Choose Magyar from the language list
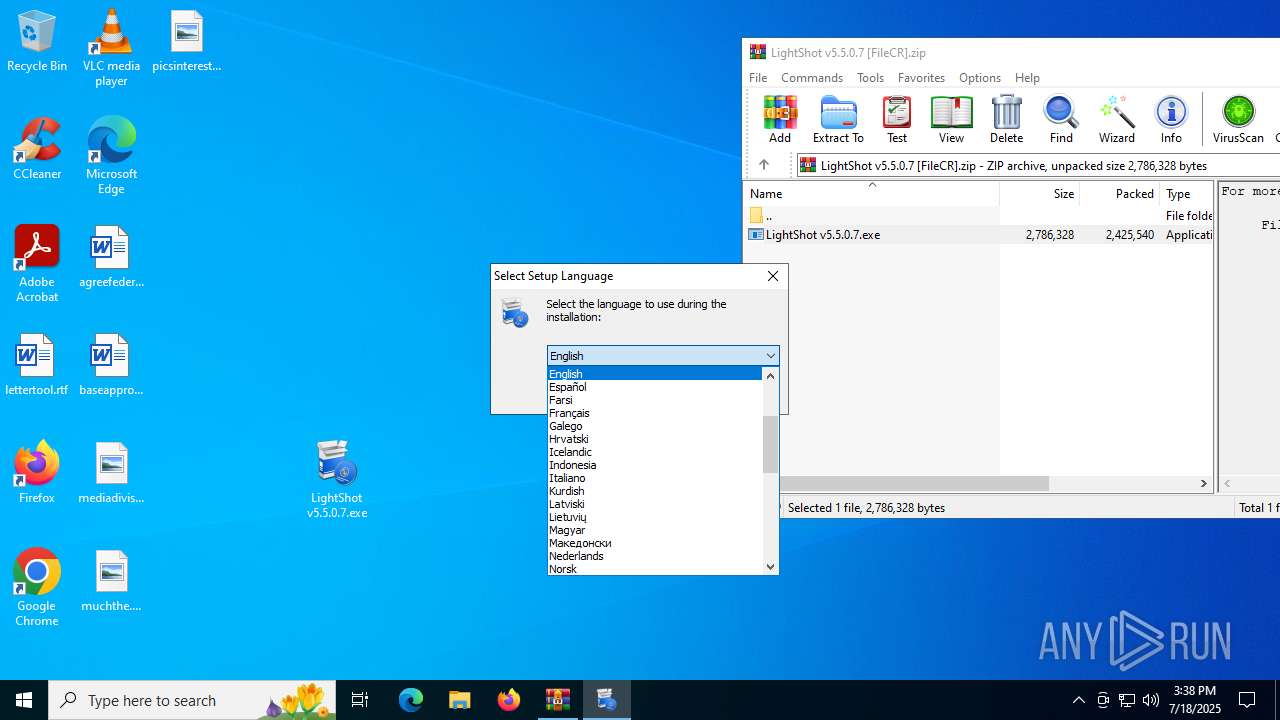 pos(655,530)
